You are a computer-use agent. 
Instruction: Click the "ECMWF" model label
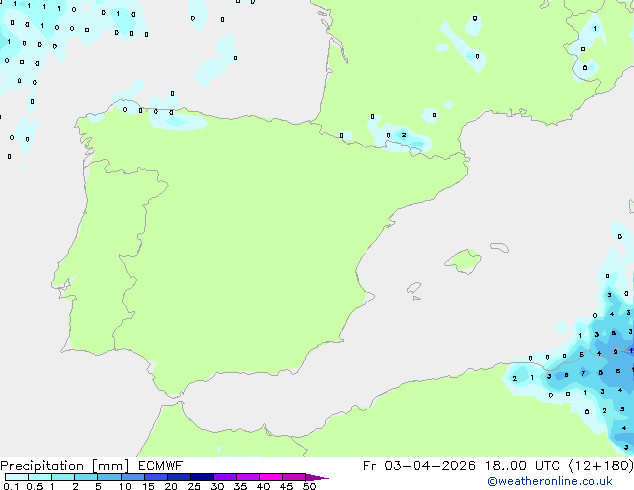pos(161,466)
